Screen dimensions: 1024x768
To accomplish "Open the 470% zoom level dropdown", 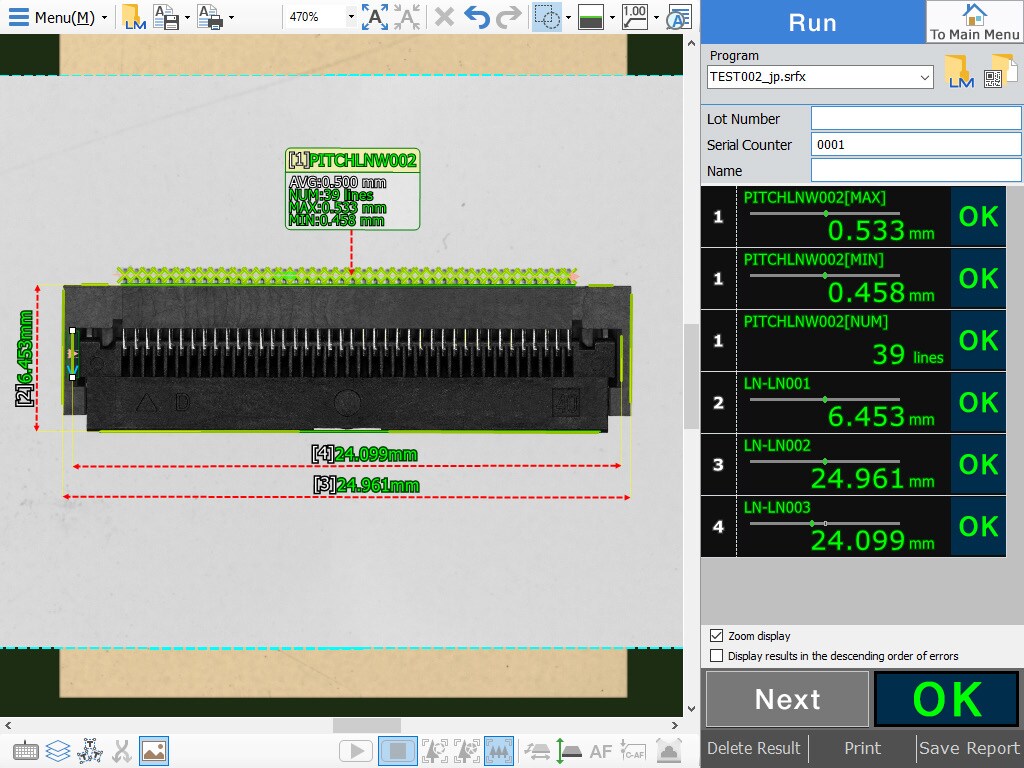I will 350,17.
